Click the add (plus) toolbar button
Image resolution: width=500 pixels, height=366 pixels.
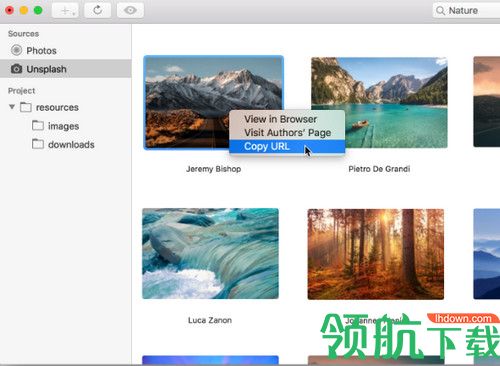point(65,10)
